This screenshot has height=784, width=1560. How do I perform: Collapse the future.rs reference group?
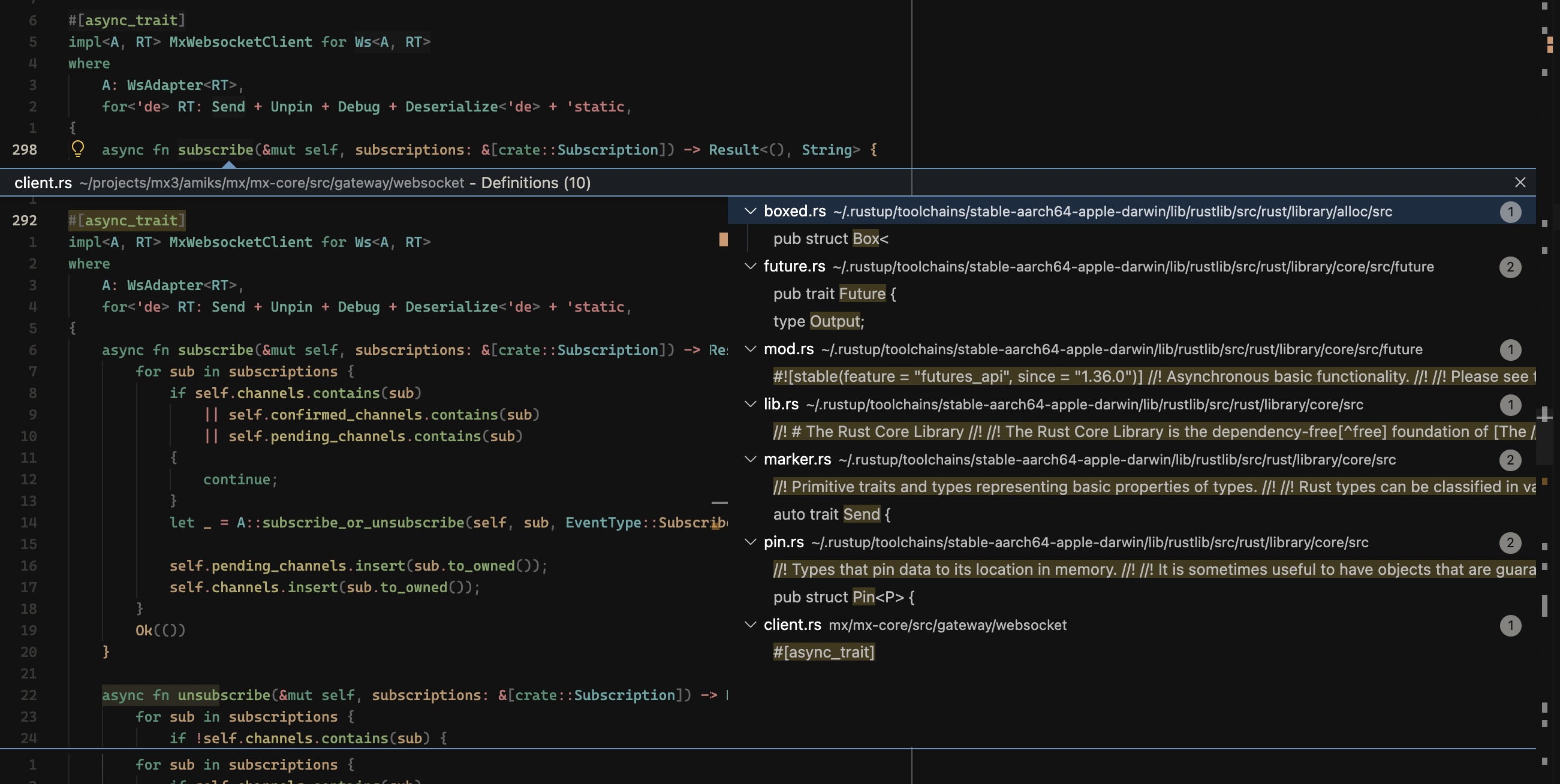[x=751, y=266]
